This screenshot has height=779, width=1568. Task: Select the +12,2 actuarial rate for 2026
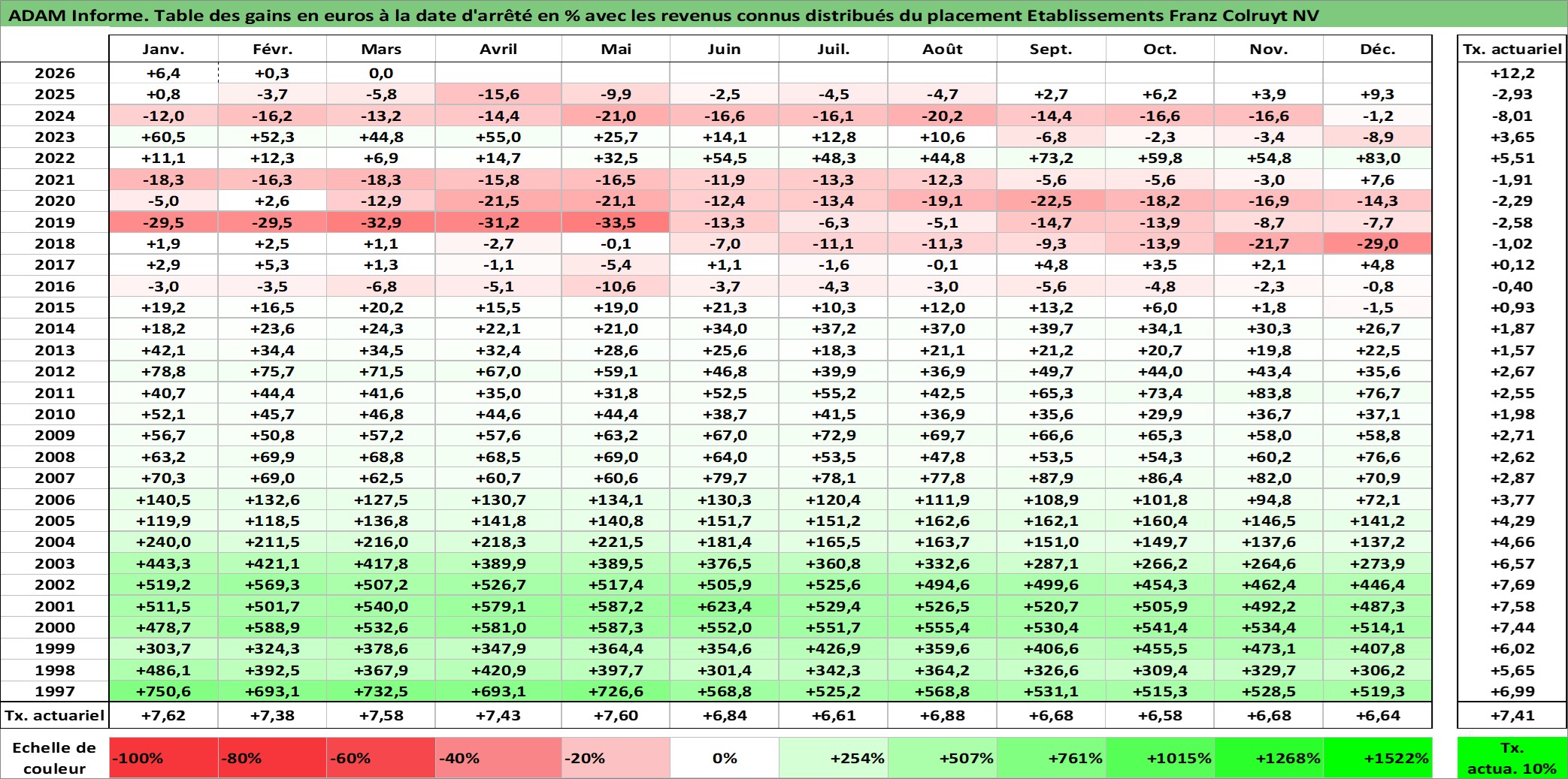tap(1512, 73)
